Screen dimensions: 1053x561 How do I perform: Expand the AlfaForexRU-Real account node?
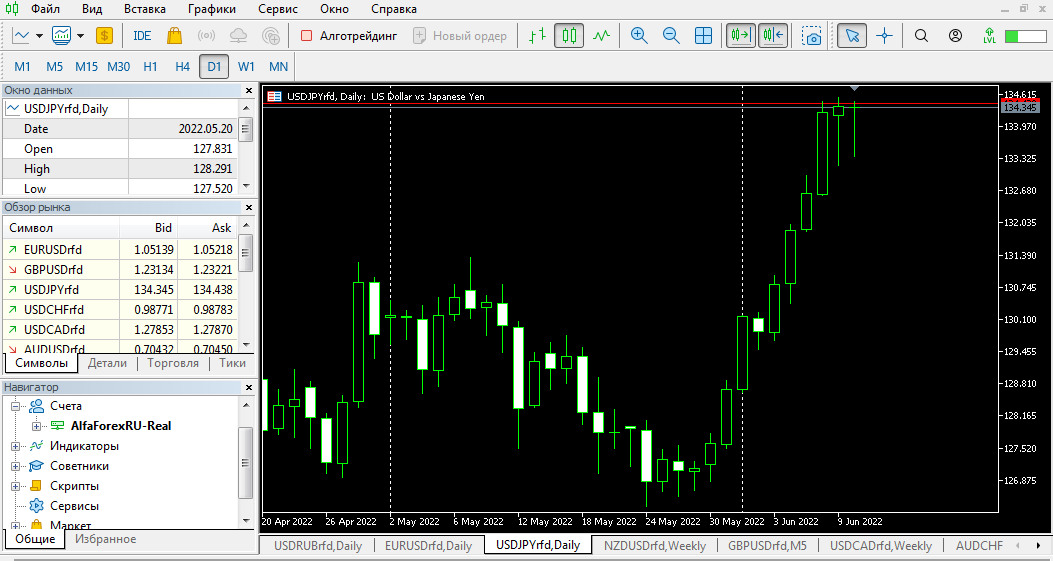(37, 427)
